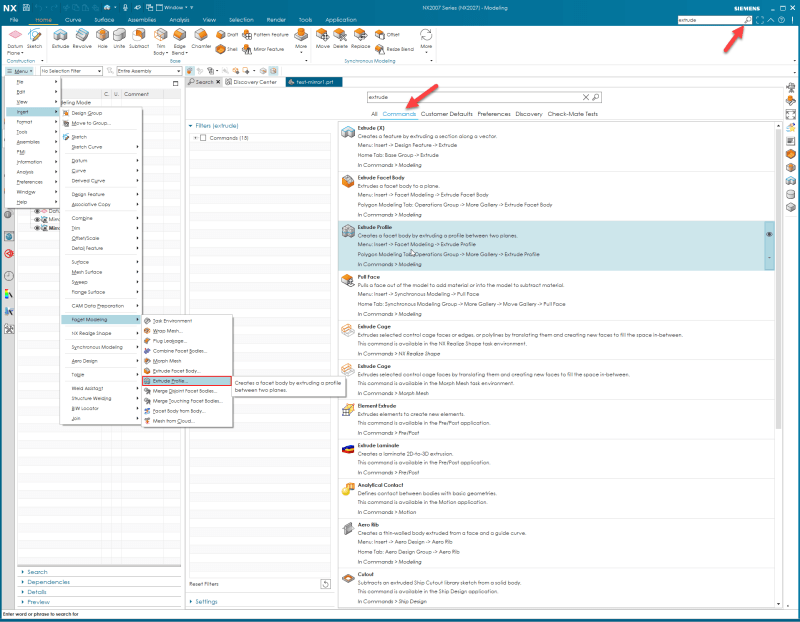Choose Mesh from Cloud in the submenu

[x=187, y=421]
